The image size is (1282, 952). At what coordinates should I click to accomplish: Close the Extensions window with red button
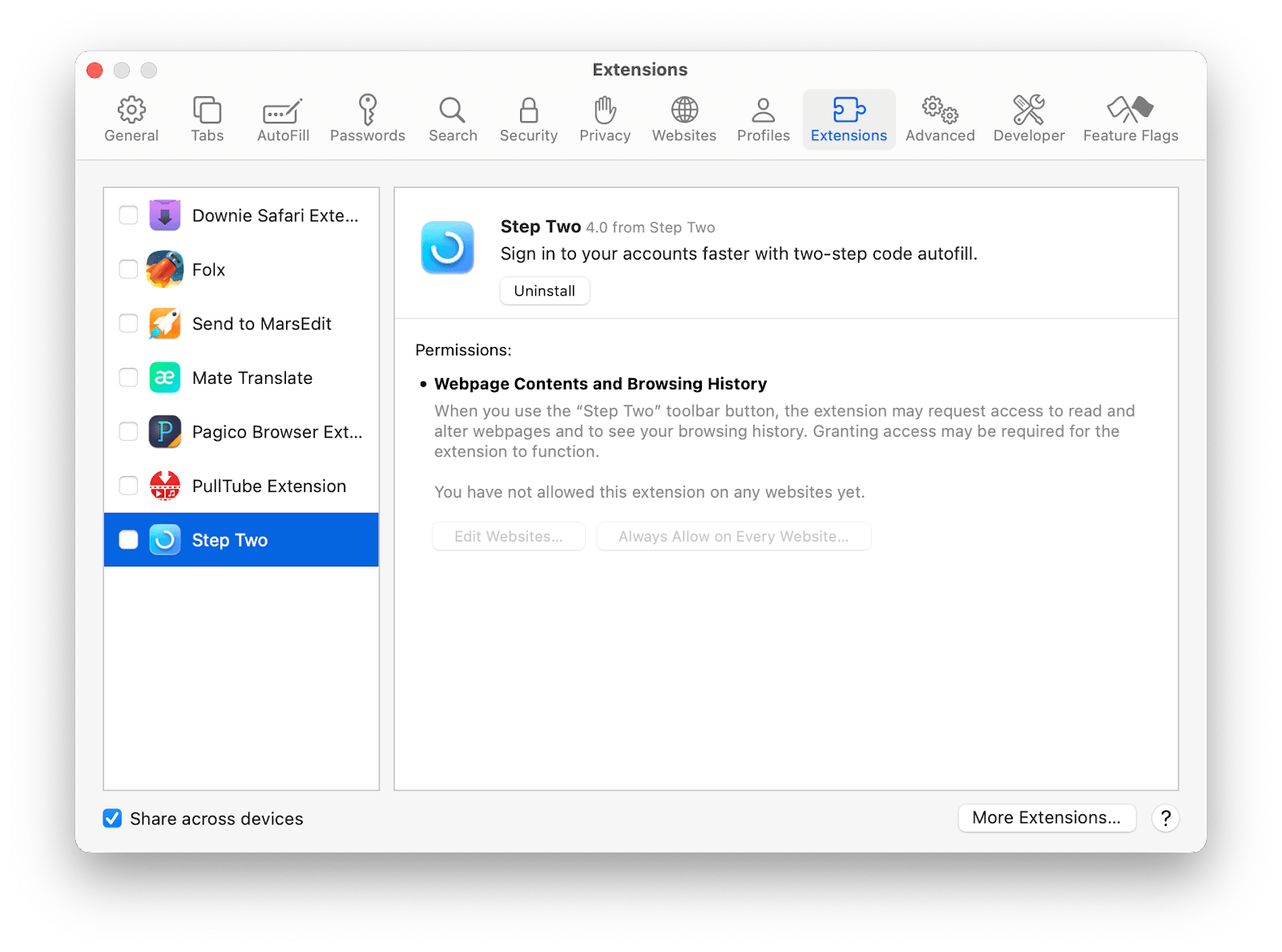click(x=95, y=71)
